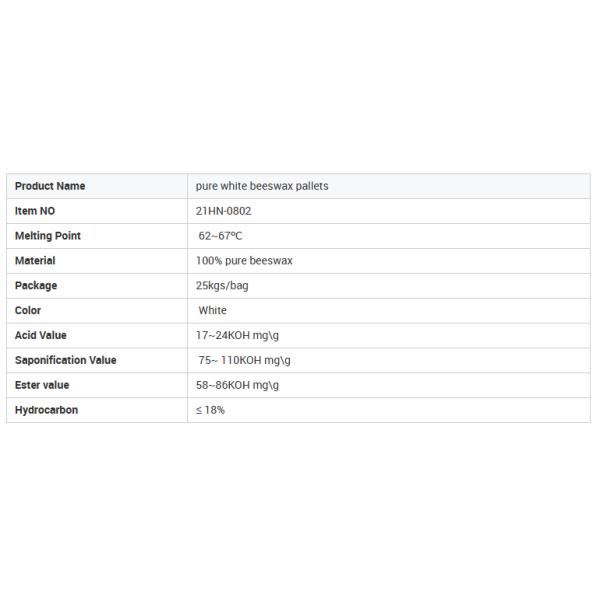Select the 62~67°C melting point value
Viewport: 600px width, 600px height.
220,236
